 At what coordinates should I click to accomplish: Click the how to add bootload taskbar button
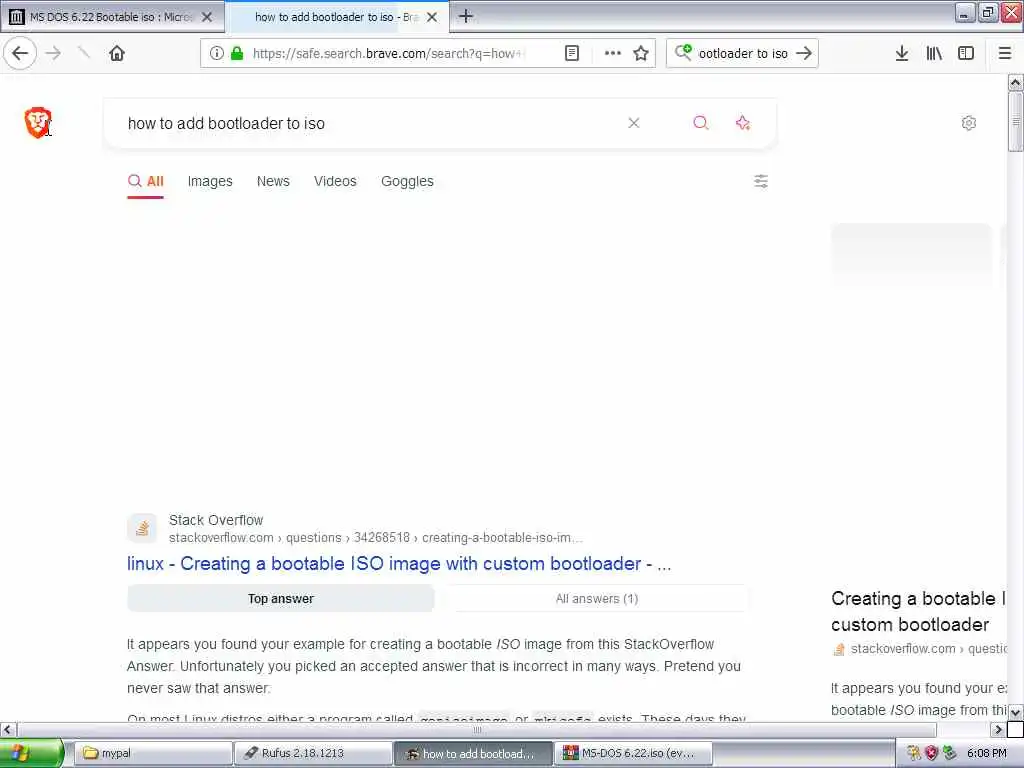pyautogui.click(x=473, y=754)
